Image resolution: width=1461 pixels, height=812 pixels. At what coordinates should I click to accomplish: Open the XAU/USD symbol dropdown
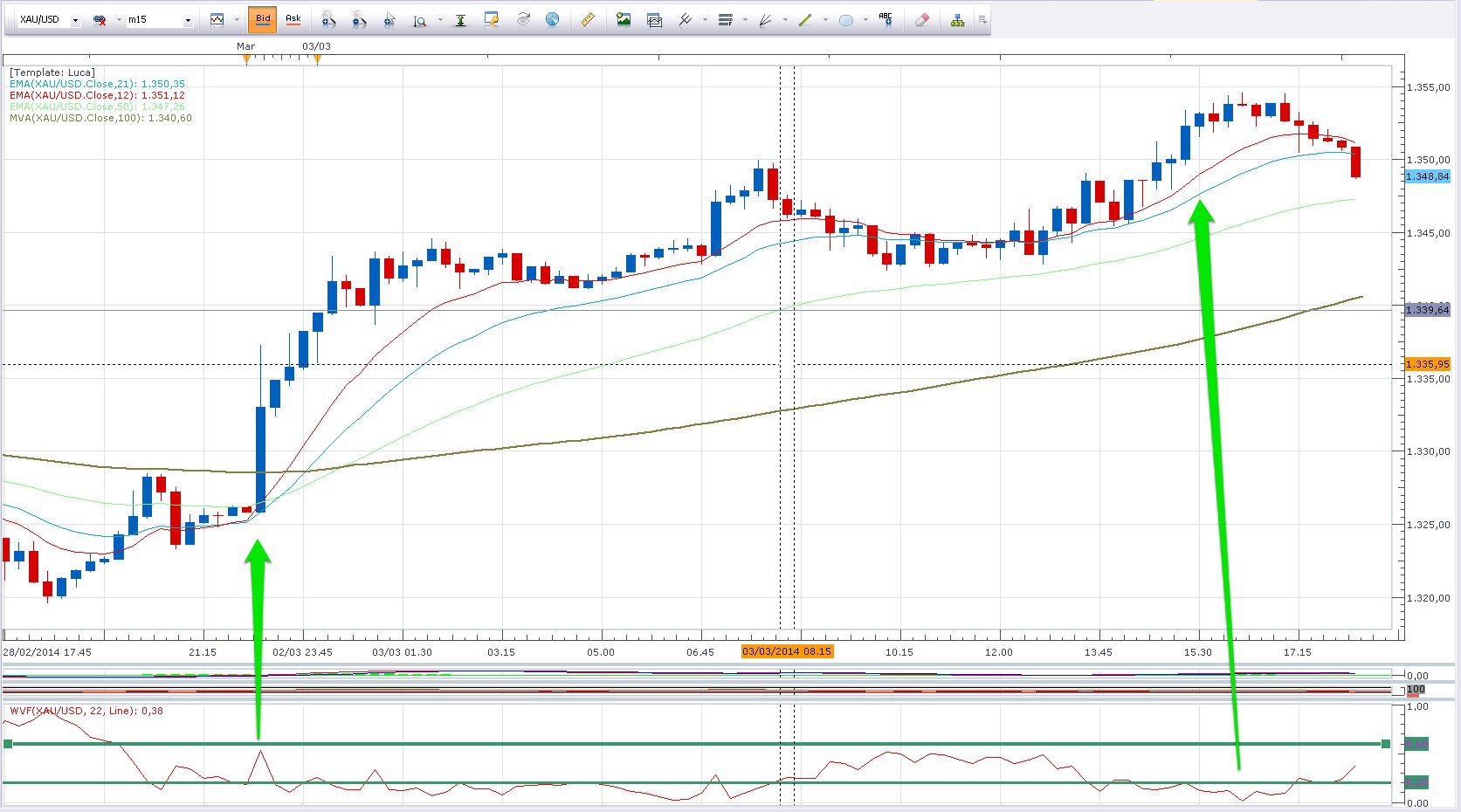click(x=75, y=20)
